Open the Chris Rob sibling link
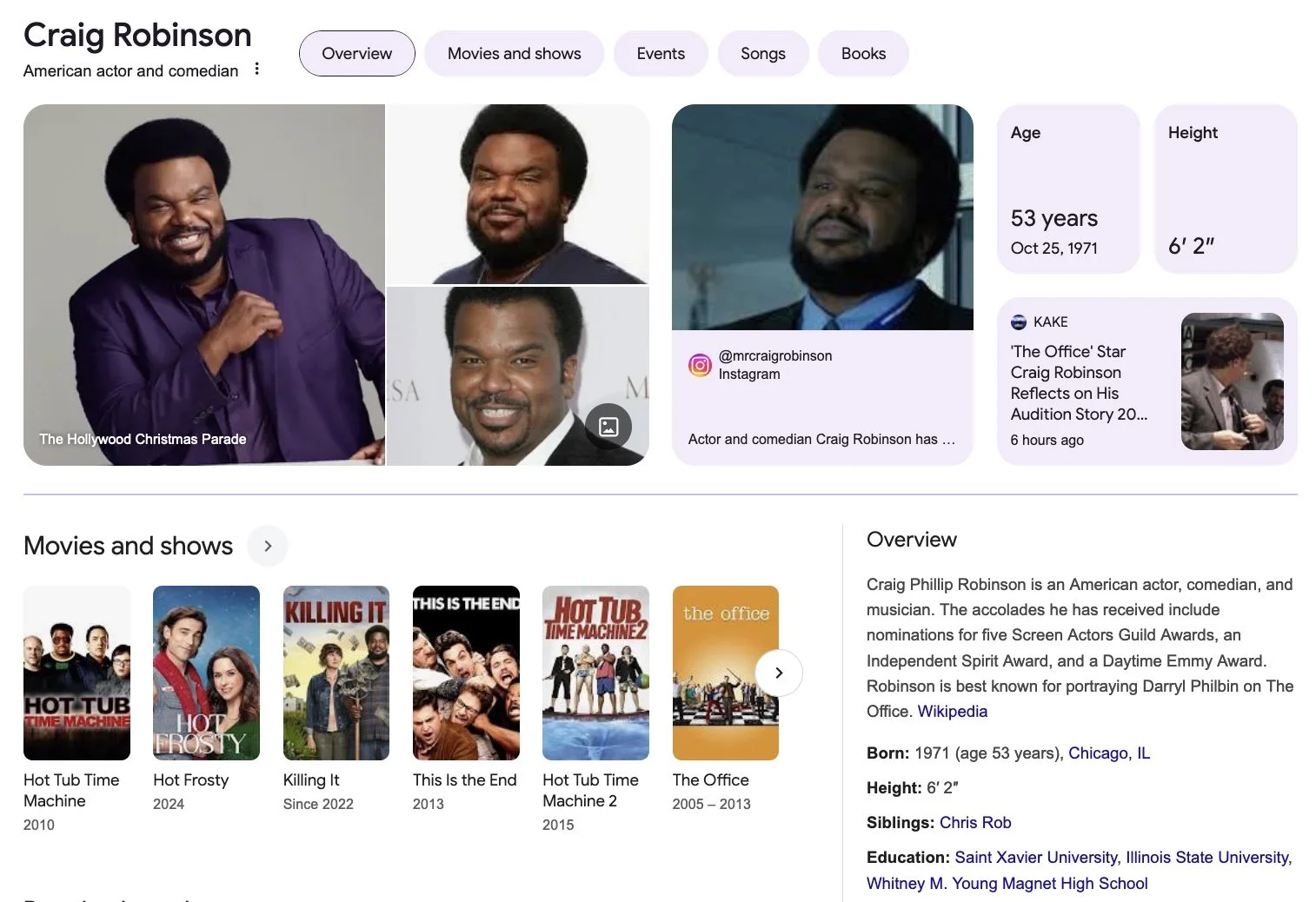The image size is (1316, 902). pyautogui.click(x=975, y=822)
